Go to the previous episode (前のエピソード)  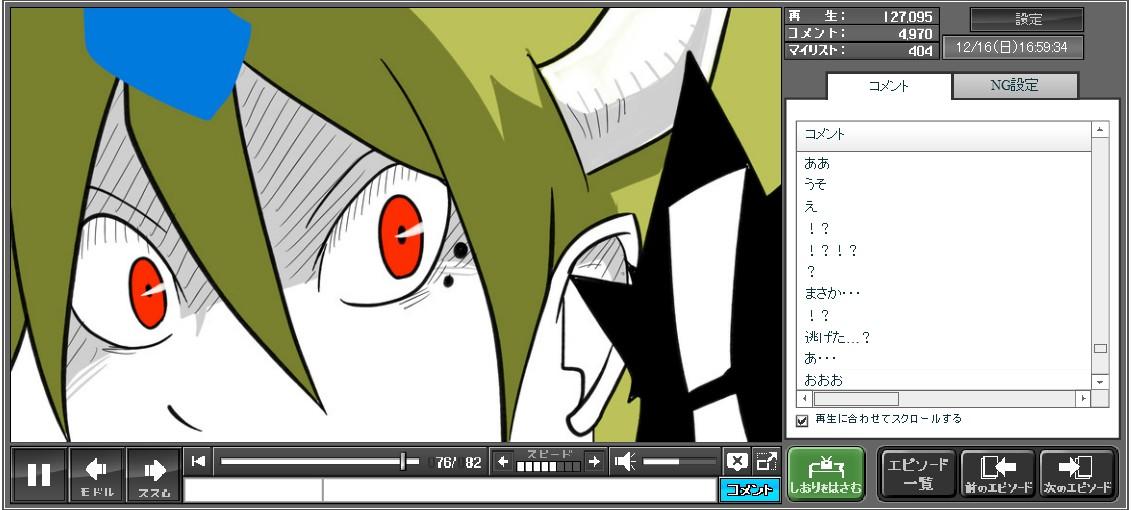[x=997, y=474]
